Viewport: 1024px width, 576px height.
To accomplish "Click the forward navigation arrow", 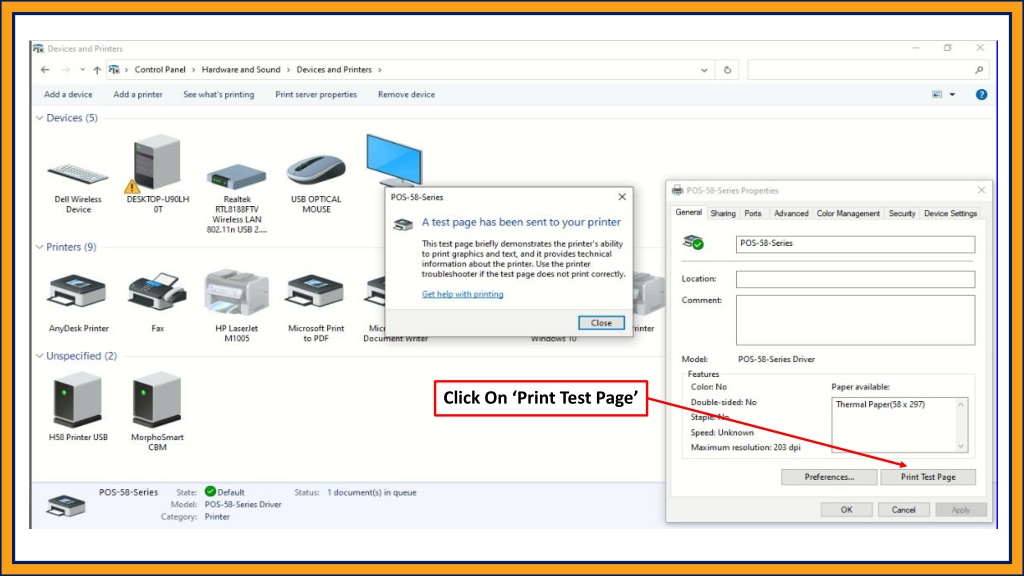I will tap(65, 70).
